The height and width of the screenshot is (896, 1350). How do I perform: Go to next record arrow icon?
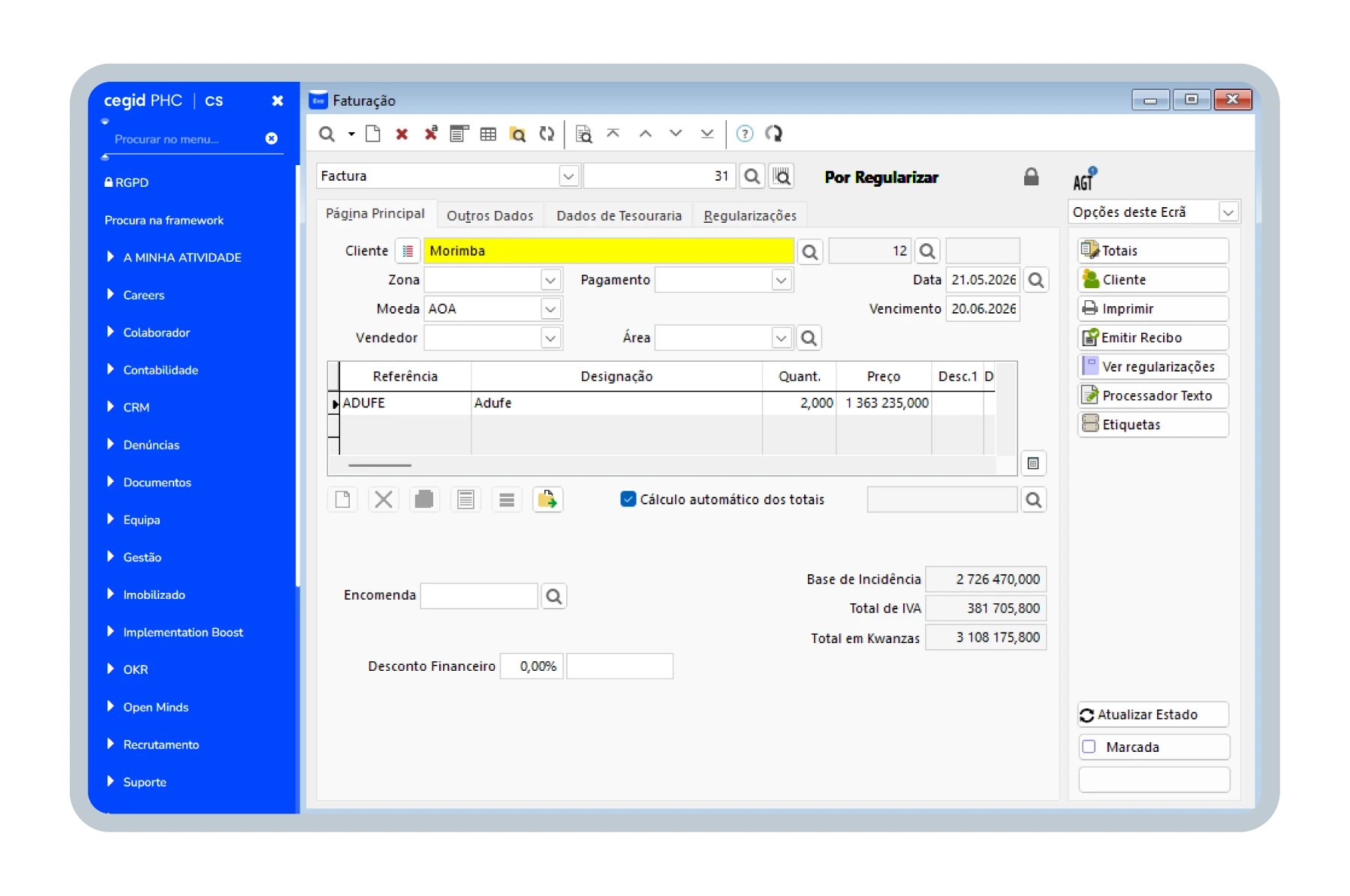(676, 134)
